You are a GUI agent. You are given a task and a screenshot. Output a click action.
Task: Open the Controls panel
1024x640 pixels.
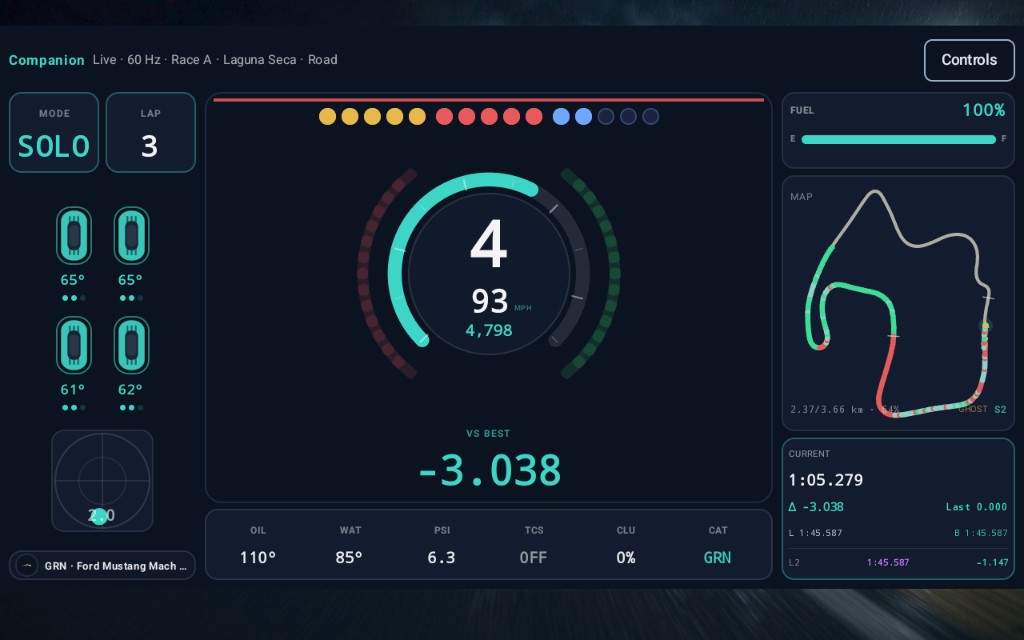[969, 60]
